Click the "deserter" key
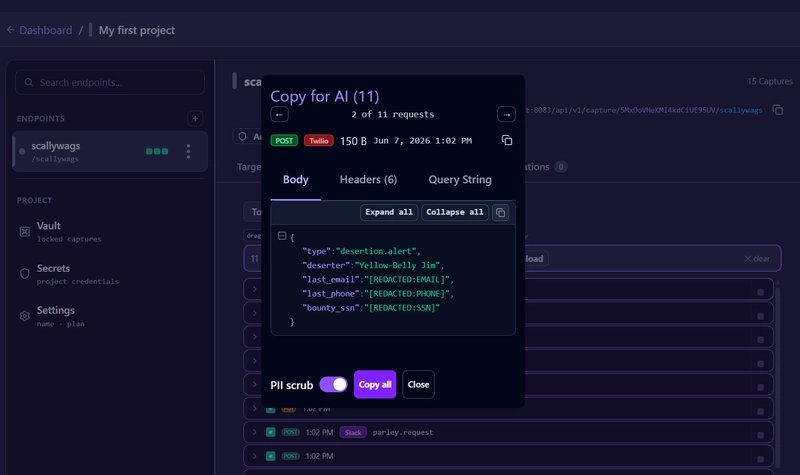The height and width of the screenshot is (475, 800). tap(326, 265)
